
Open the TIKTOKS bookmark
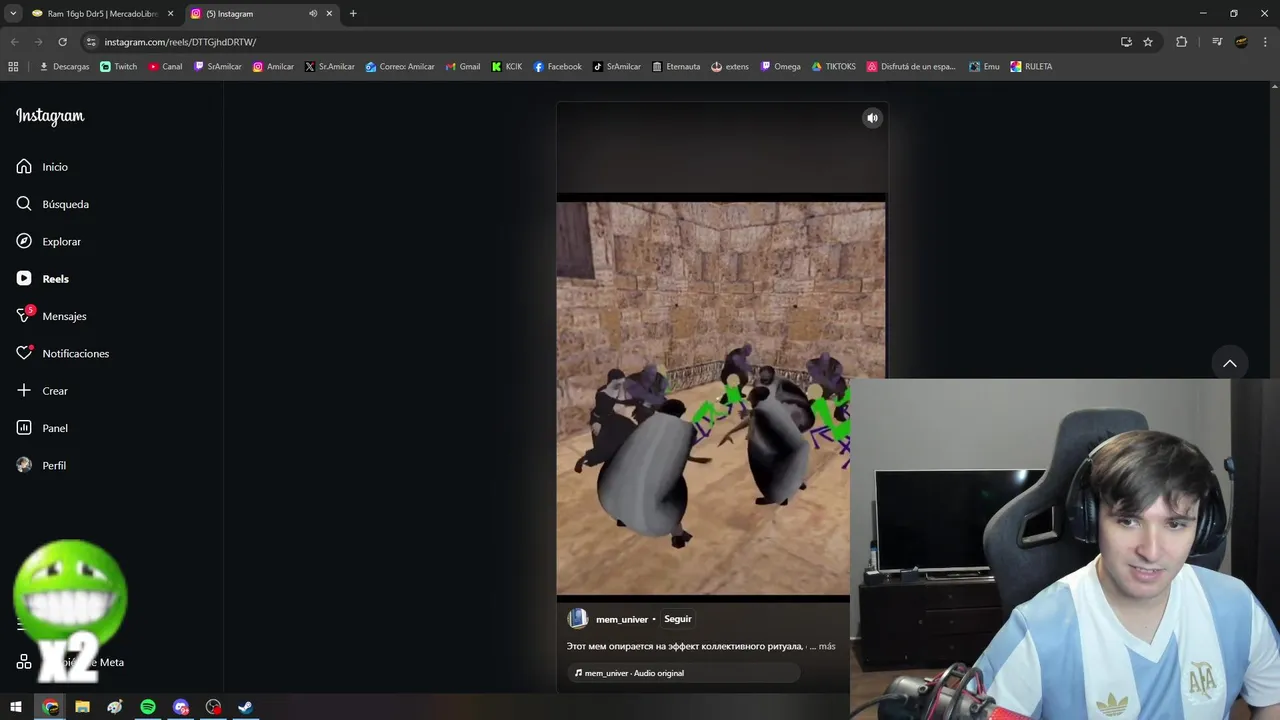pyautogui.click(x=834, y=67)
